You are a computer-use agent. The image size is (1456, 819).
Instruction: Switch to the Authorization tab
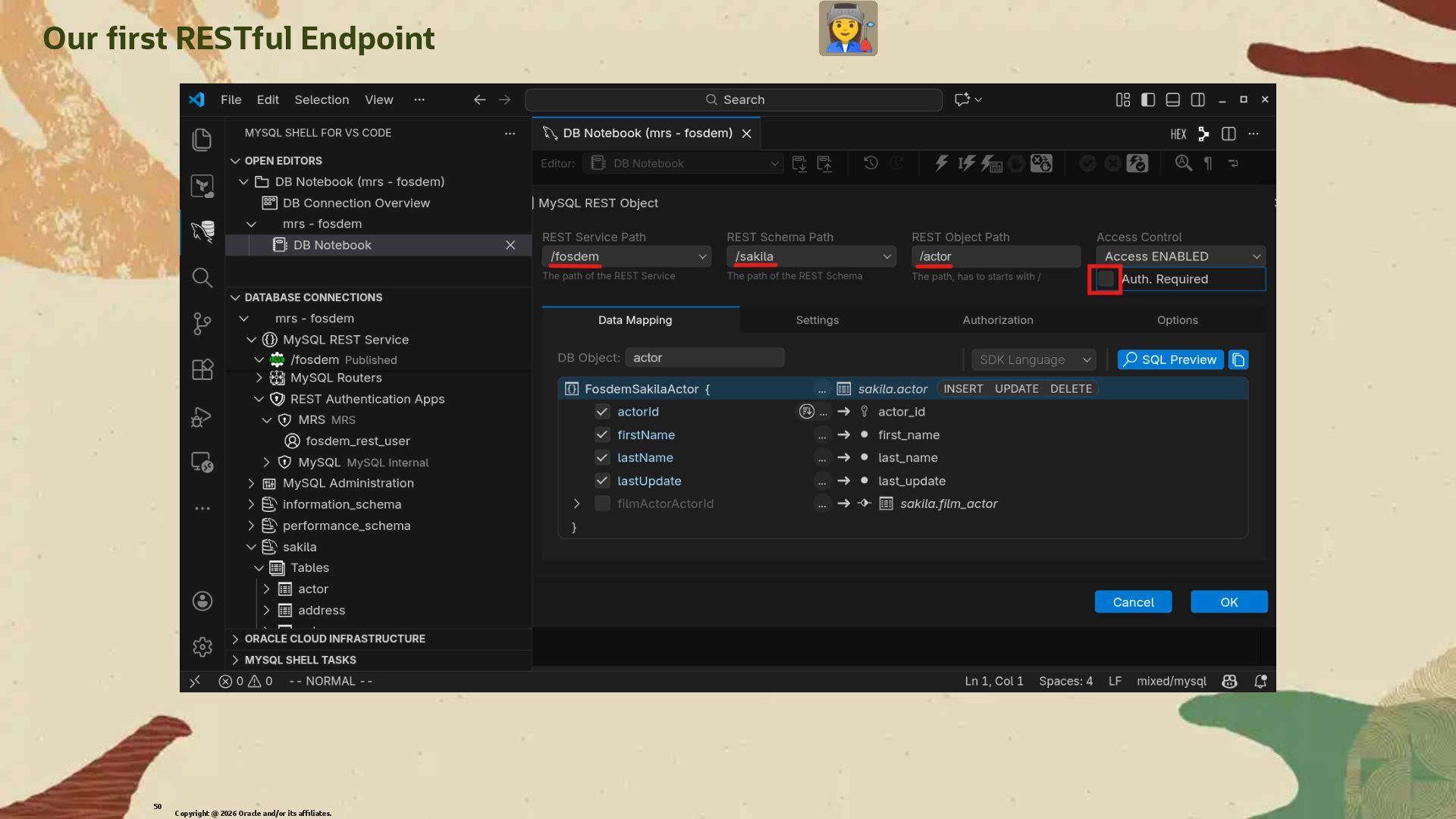click(997, 320)
